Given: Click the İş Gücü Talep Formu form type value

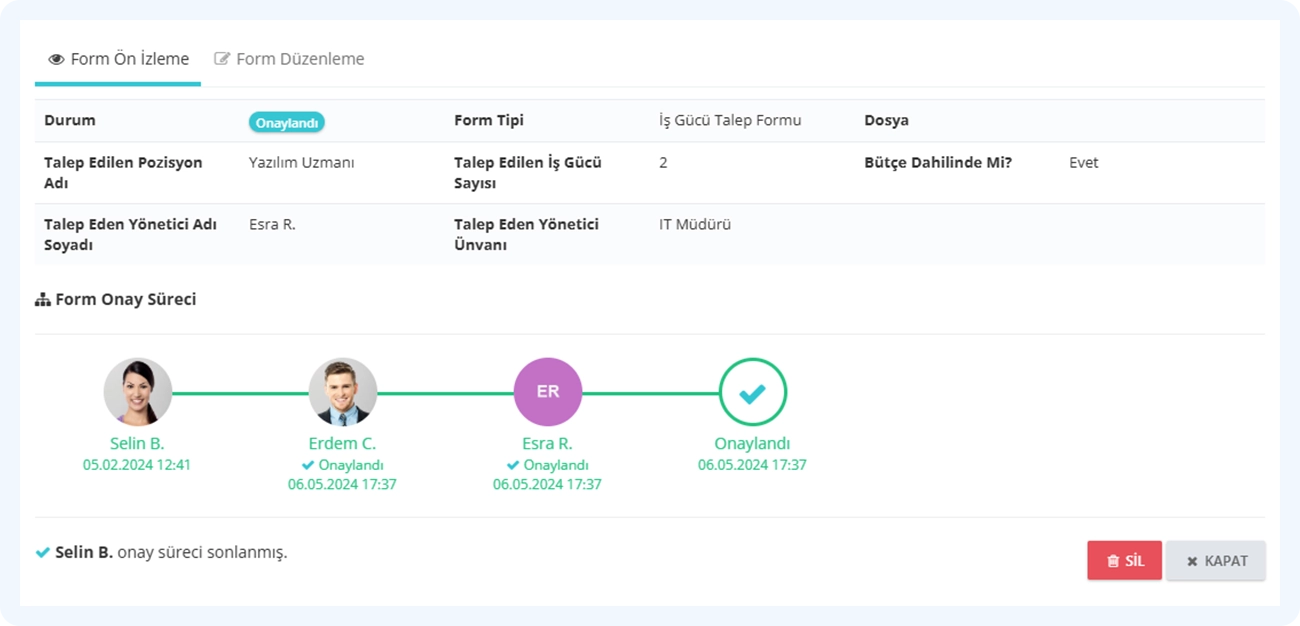Looking at the screenshot, I should [730, 120].
